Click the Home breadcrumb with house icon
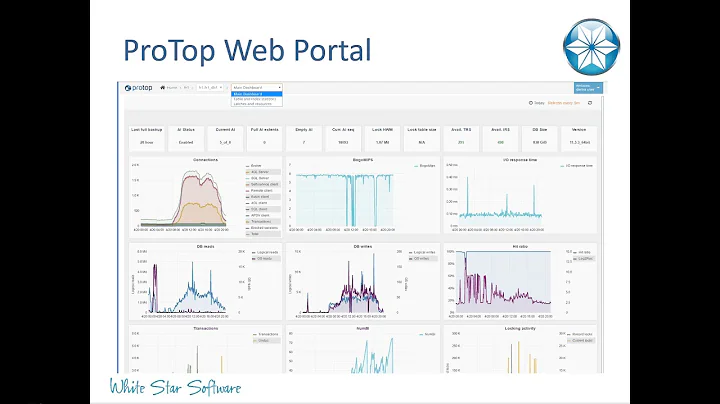The width and height of the screenshot is (720, 404). click(x=169, y=88)
